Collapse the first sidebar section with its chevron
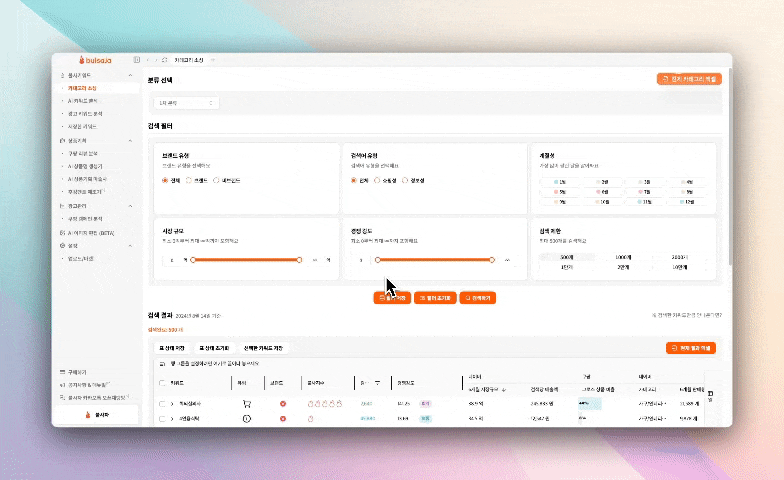 pos(130,75)
